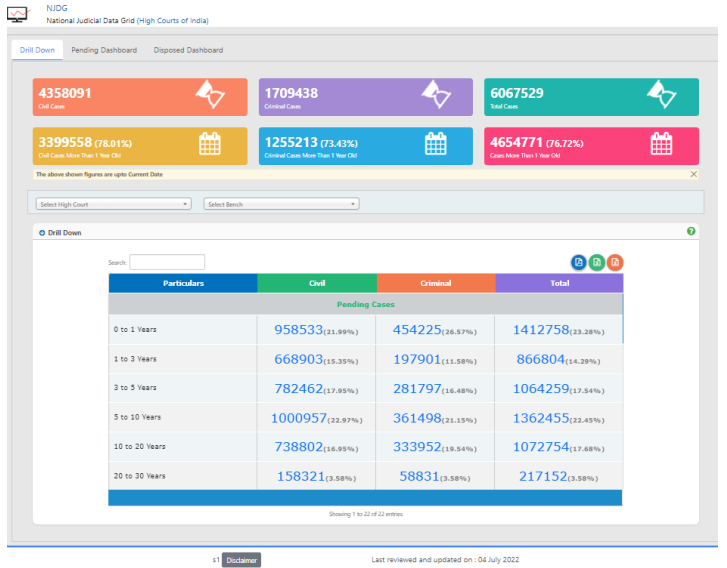Click the calendar icon on Criminal Cases card

tap(436, 144)
